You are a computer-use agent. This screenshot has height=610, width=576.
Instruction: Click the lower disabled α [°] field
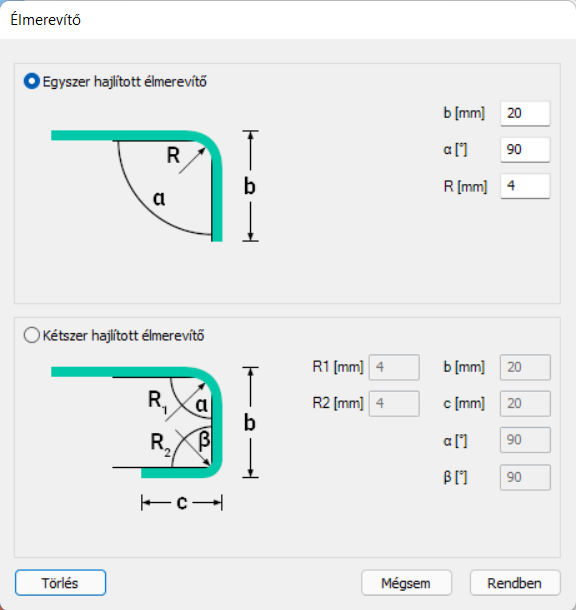(525, 440)
